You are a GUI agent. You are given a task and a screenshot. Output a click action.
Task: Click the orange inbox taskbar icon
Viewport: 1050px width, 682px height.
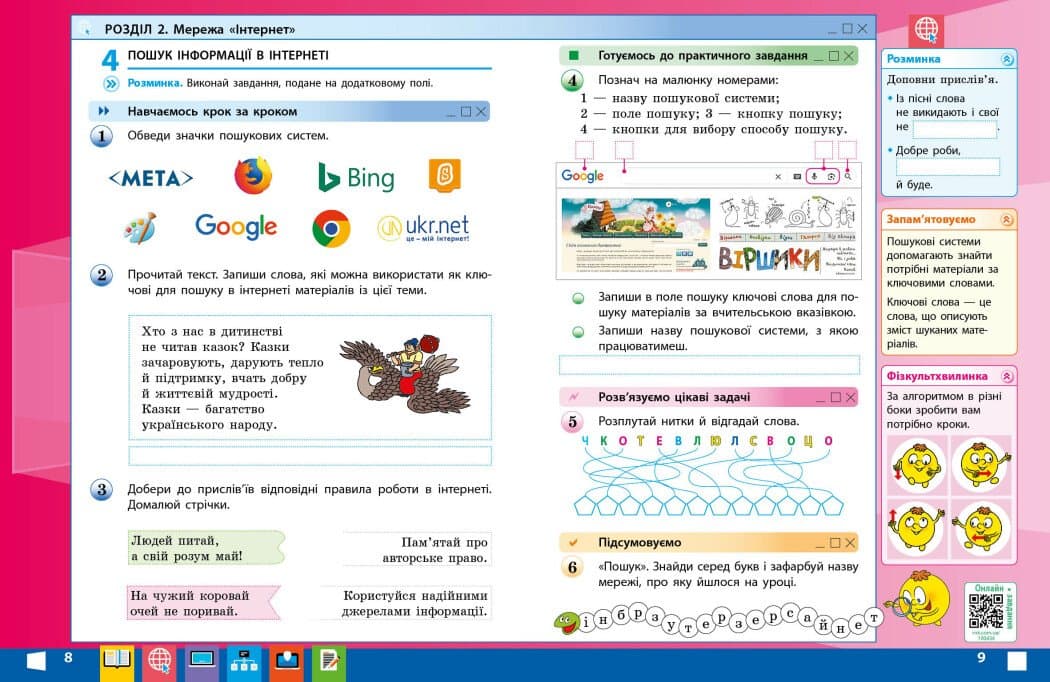[287, 663]
